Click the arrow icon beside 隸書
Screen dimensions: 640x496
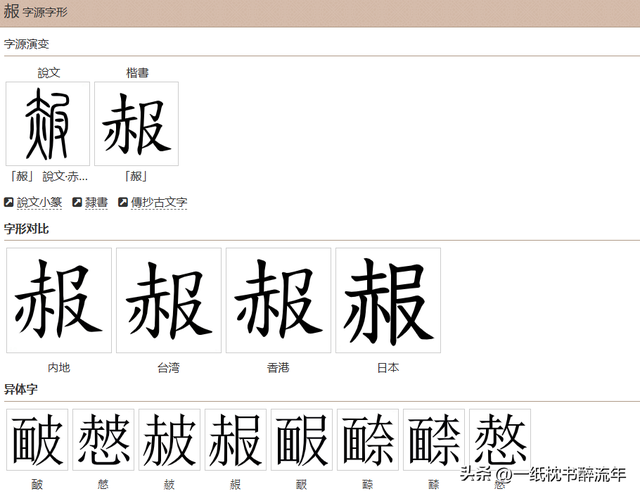(x=77, y=202)
